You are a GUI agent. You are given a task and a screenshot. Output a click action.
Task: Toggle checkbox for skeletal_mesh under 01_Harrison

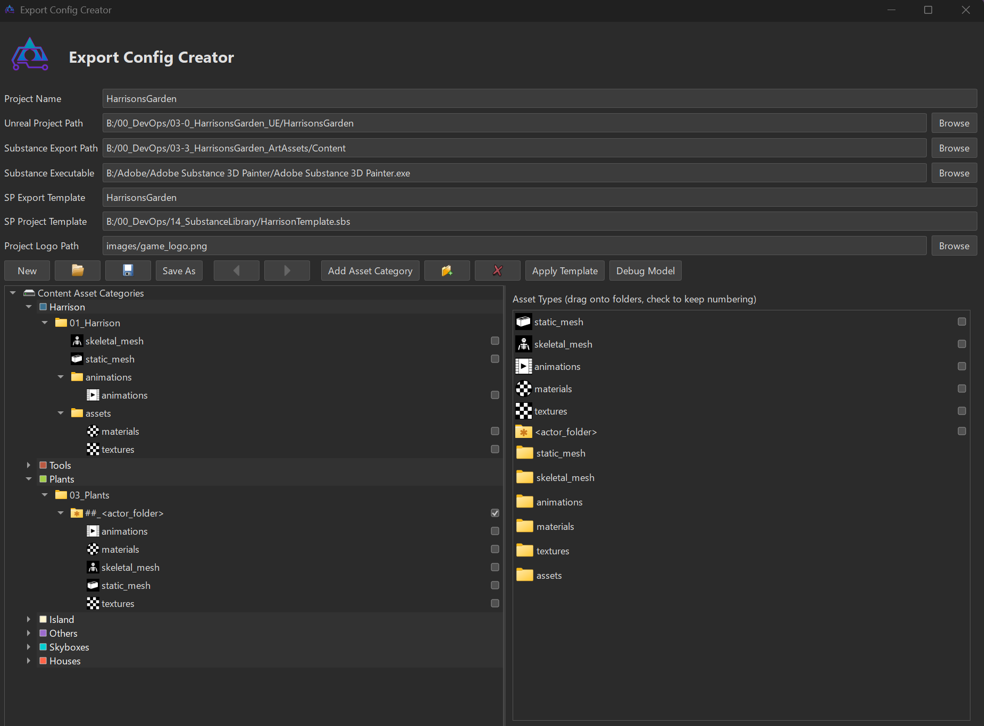point(495,341)
